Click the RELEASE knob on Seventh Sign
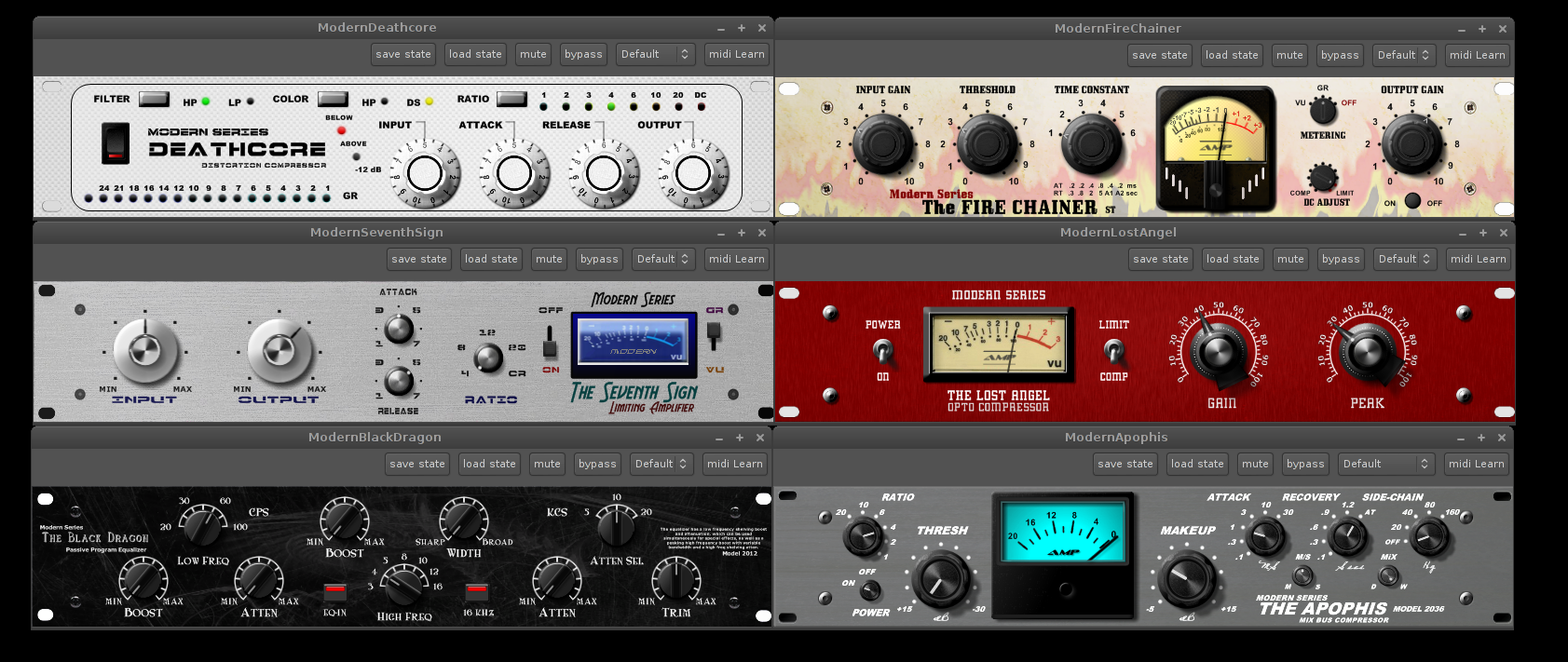The width and height of the screenshot is (1568, 662). point(399,381)
